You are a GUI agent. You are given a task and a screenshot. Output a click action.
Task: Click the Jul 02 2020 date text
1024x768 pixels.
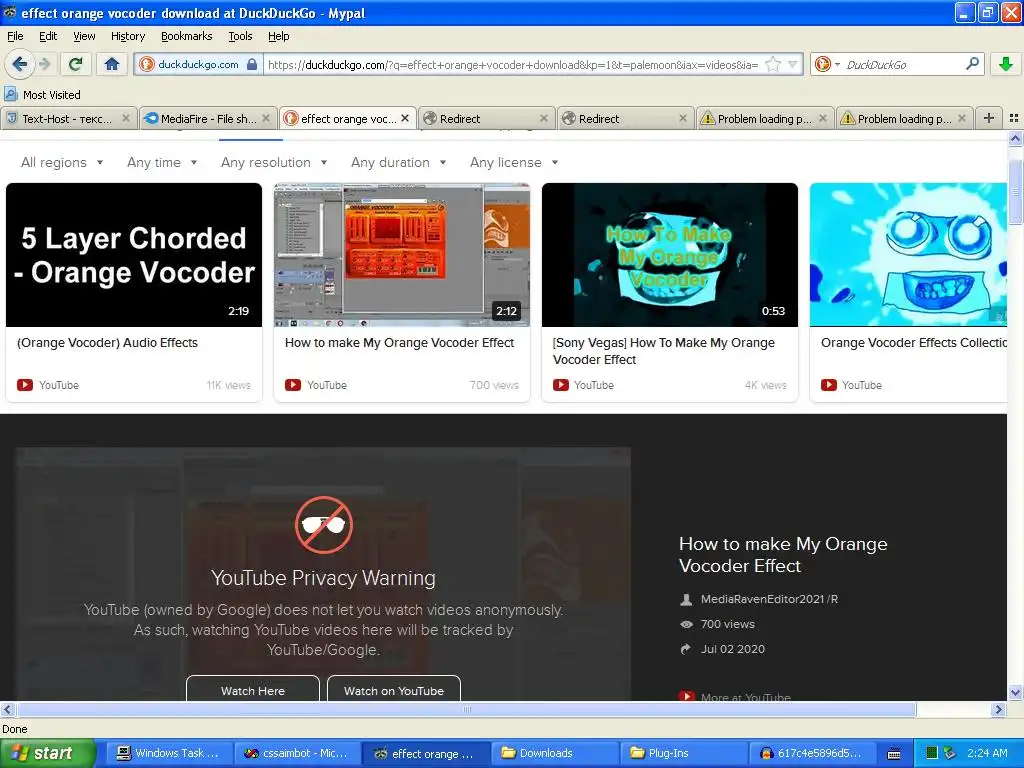[732, 648]
